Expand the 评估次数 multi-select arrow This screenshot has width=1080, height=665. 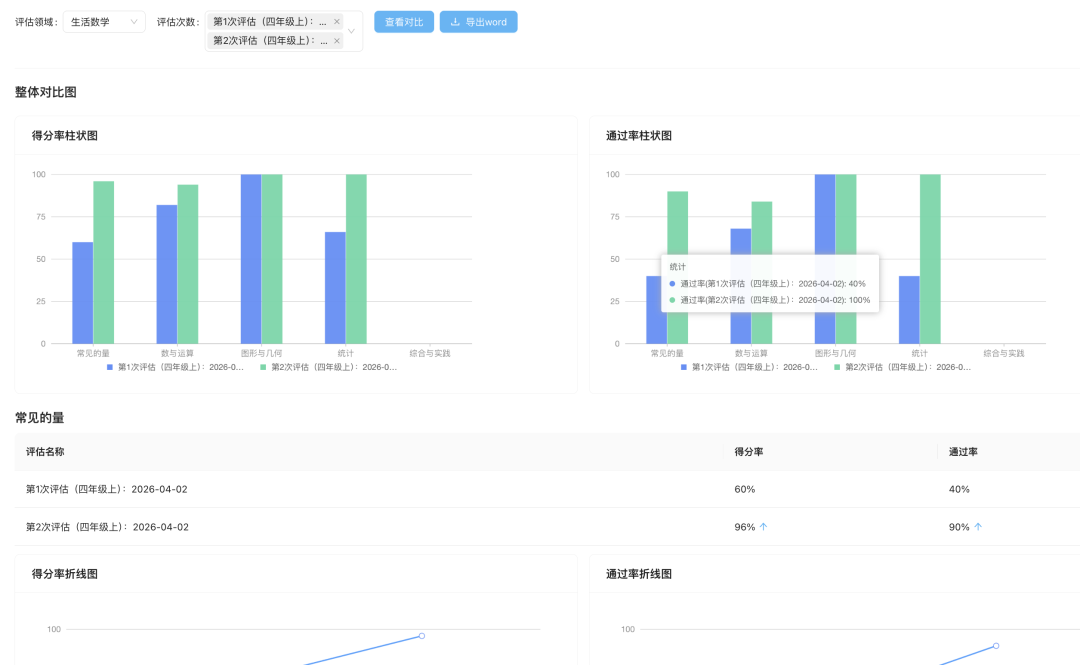(x=351, y=31)
